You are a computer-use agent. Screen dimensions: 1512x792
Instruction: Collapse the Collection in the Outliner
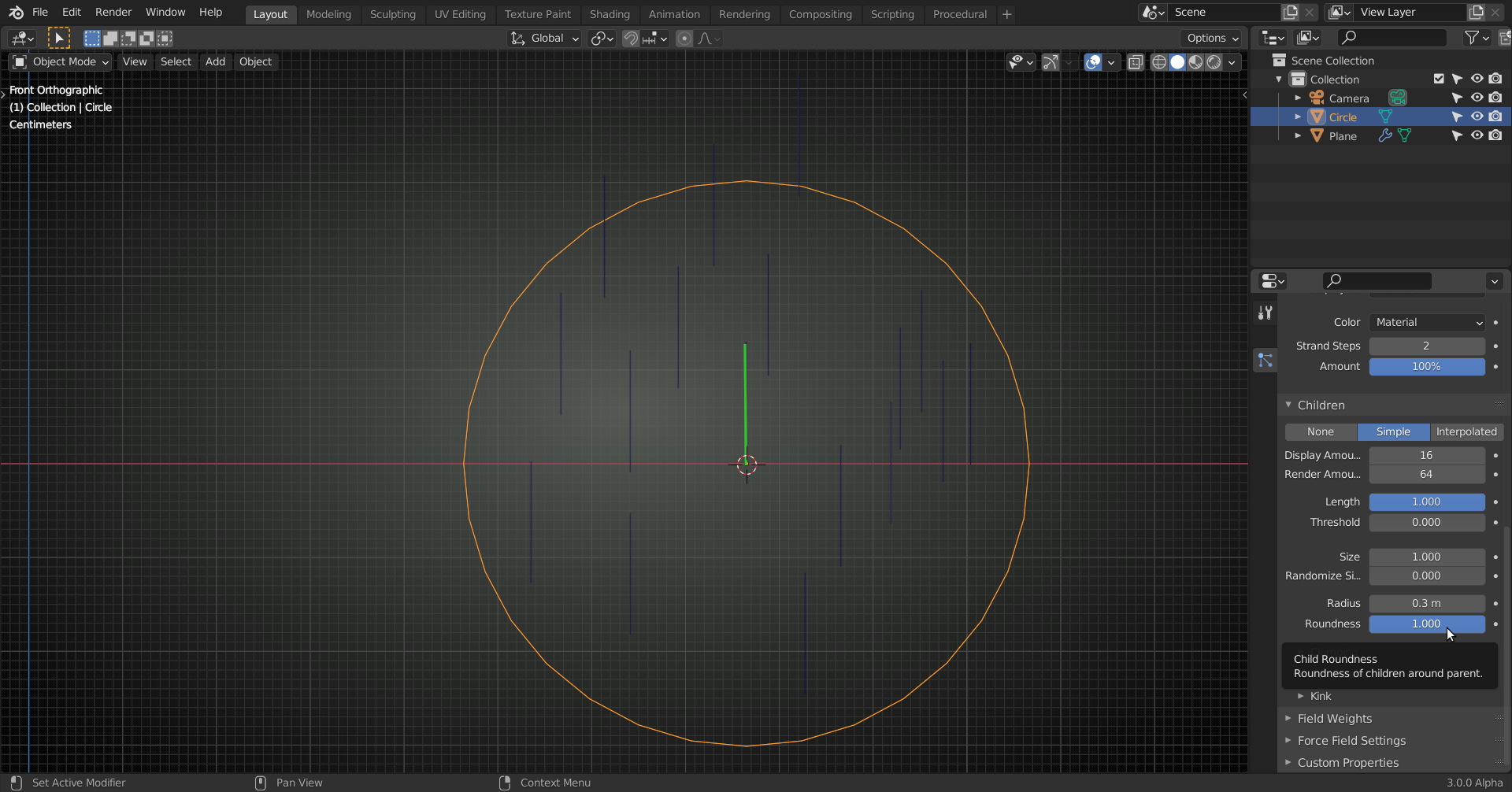(1279, 79)
